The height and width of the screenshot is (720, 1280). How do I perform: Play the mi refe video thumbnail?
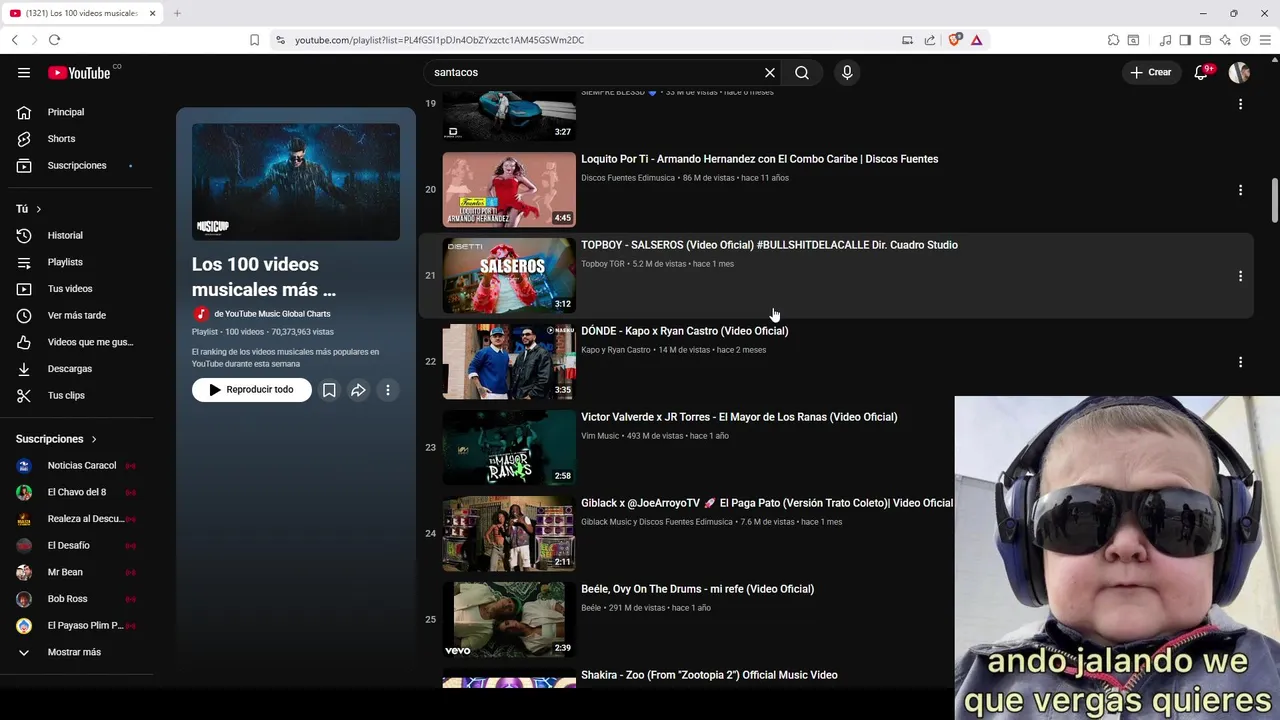point(509,620)
